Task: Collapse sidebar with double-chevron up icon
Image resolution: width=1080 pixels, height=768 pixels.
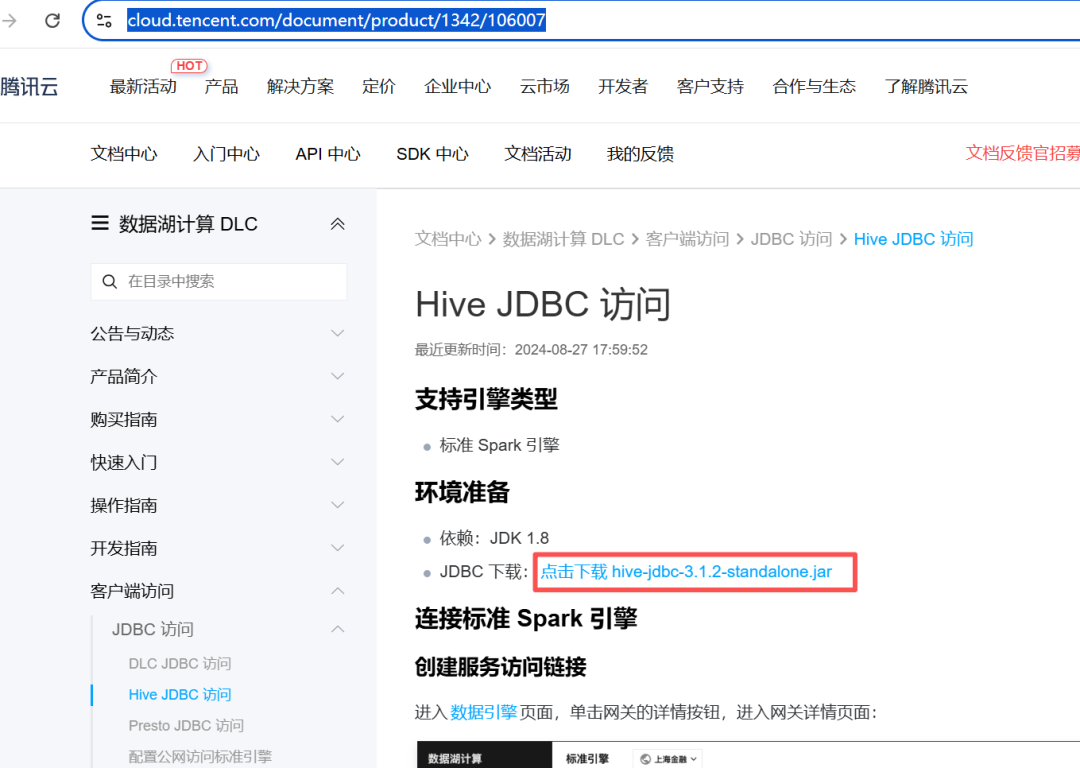Action: pos(338,224)
